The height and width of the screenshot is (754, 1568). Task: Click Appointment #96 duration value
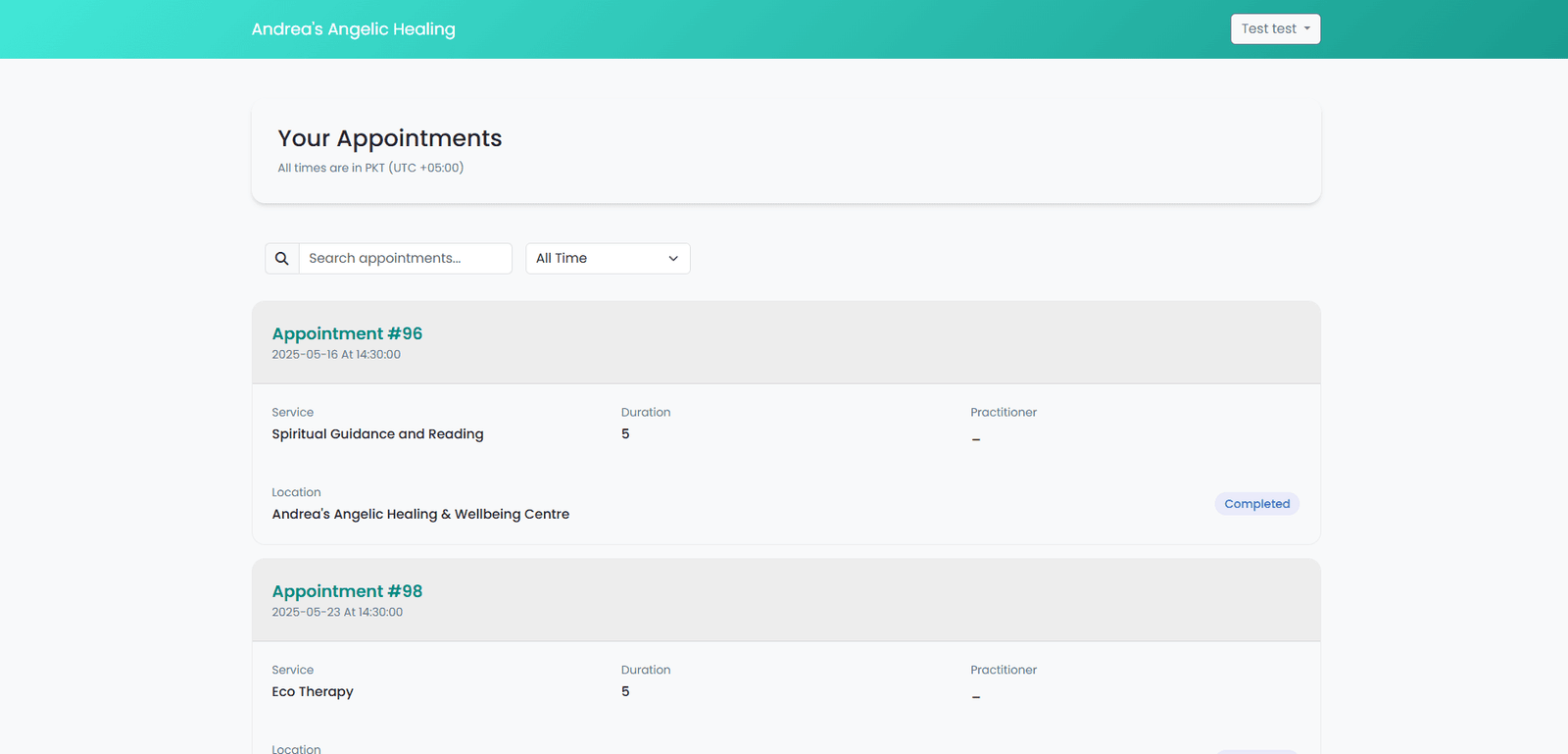625,434
